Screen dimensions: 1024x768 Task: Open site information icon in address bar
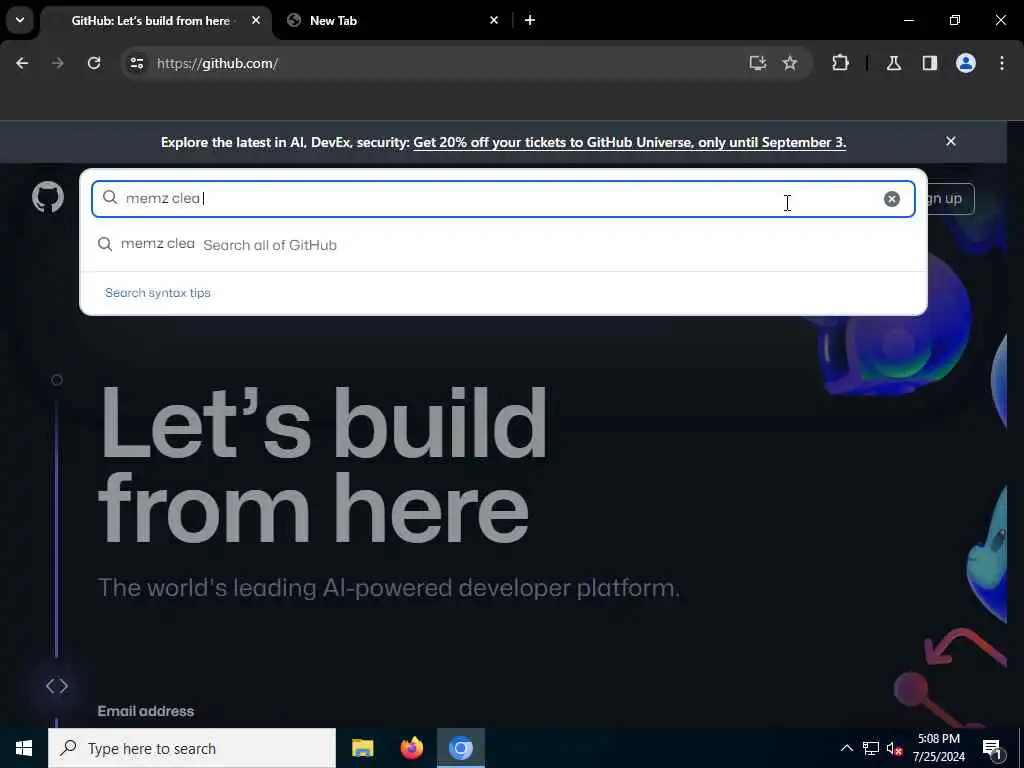tap(136, 63)
